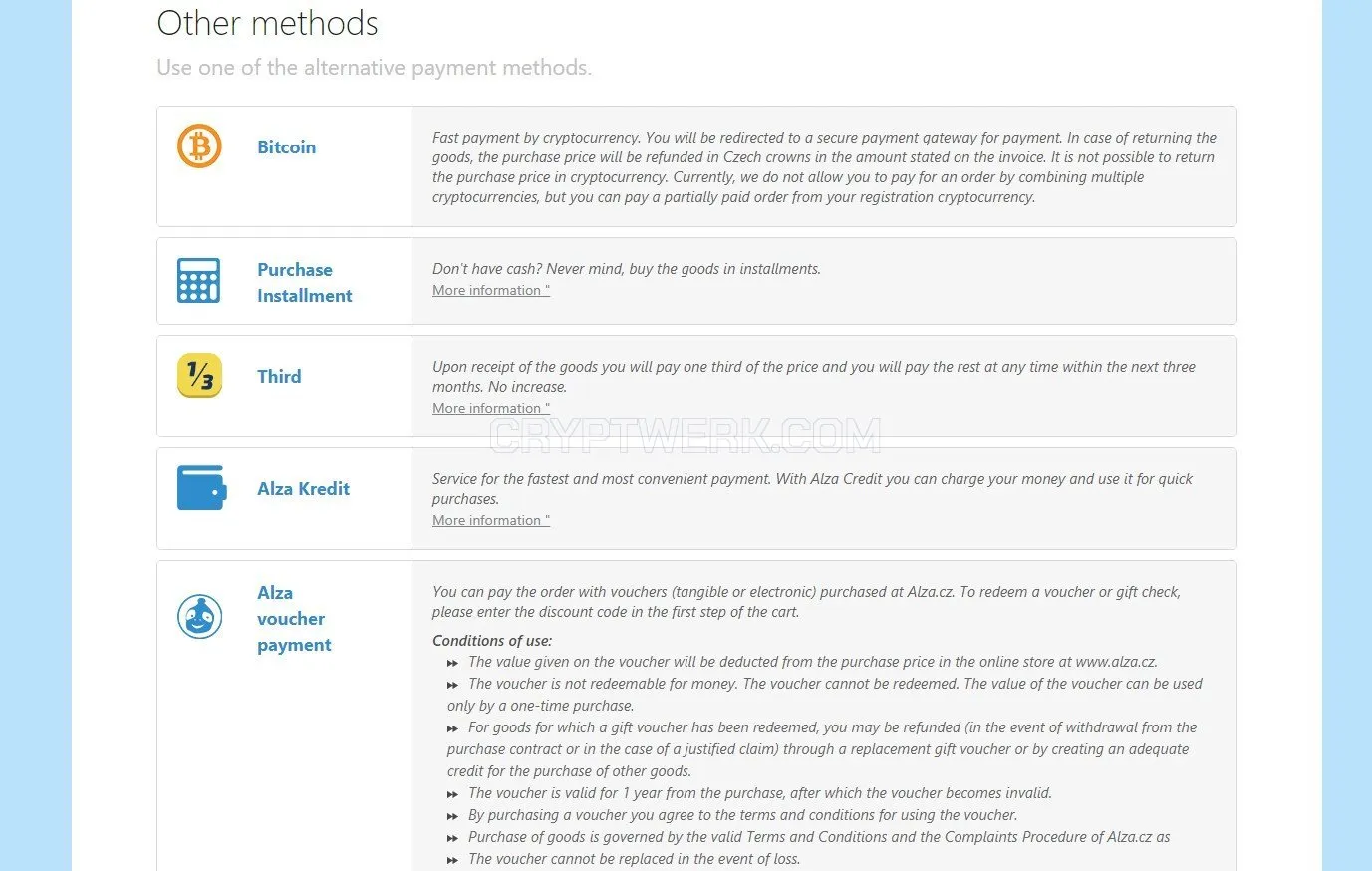
Task: Select the Alza voucher payment label
Action: [x=294, y=618]
